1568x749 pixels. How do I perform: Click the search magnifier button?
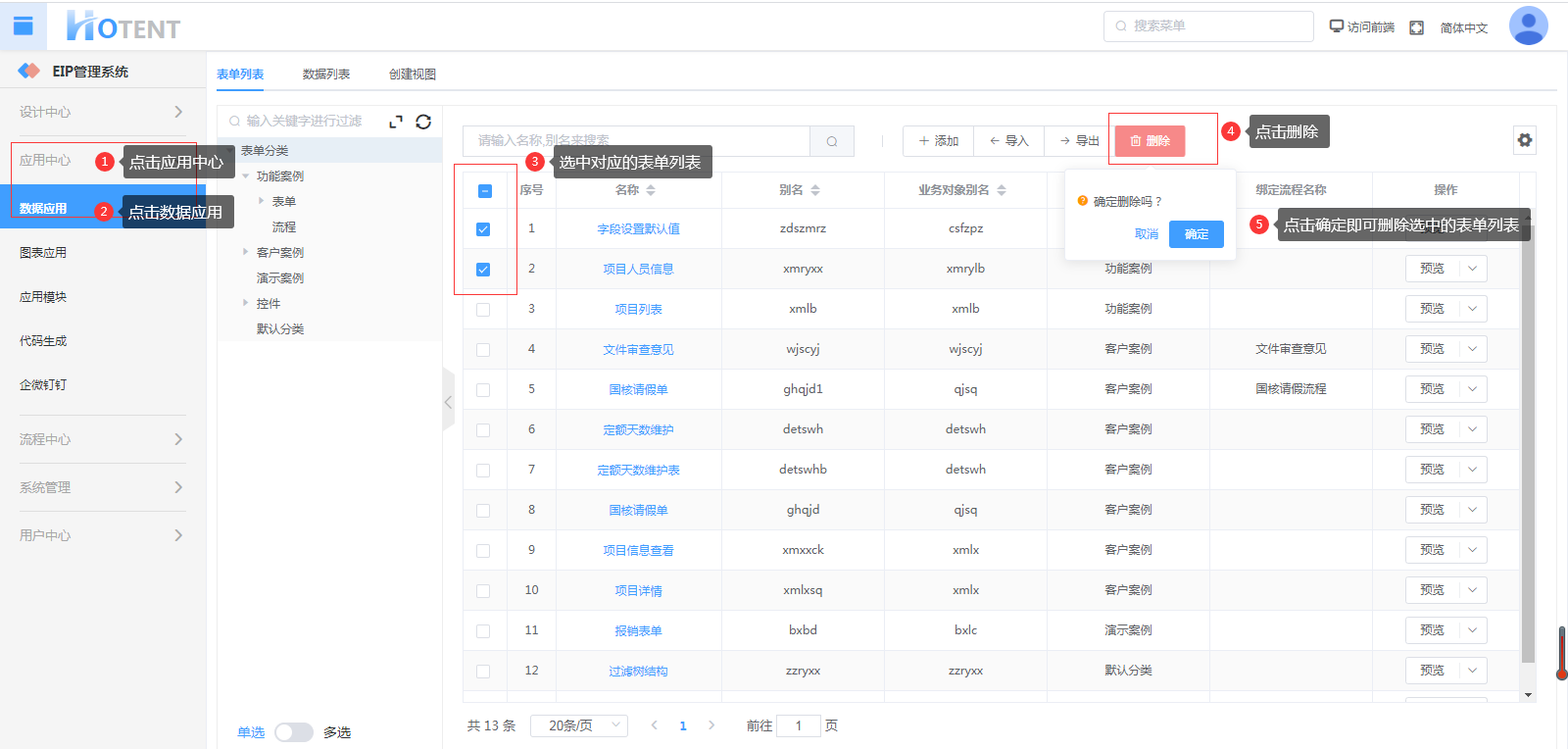pos(832,141)
